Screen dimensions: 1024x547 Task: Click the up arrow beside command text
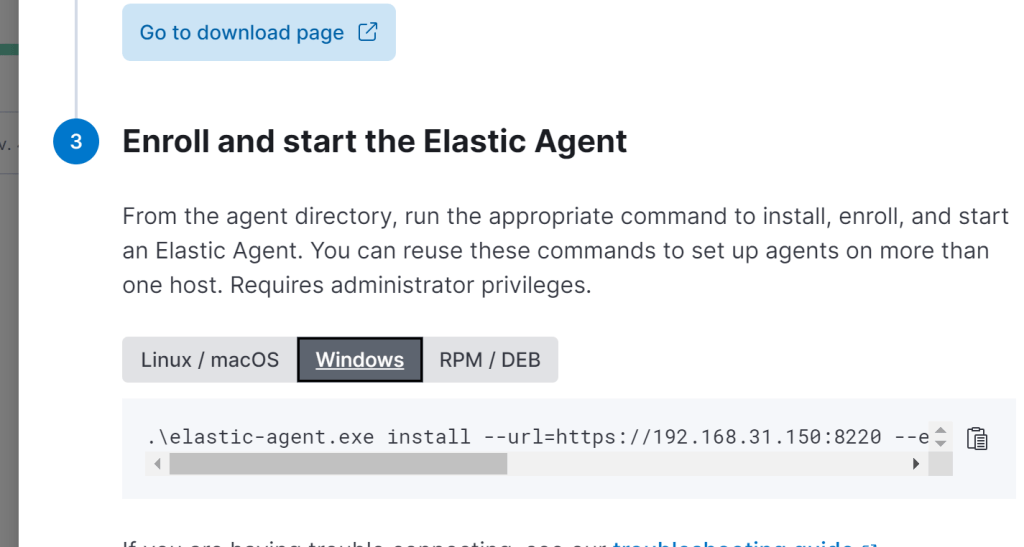click(939, 431)
